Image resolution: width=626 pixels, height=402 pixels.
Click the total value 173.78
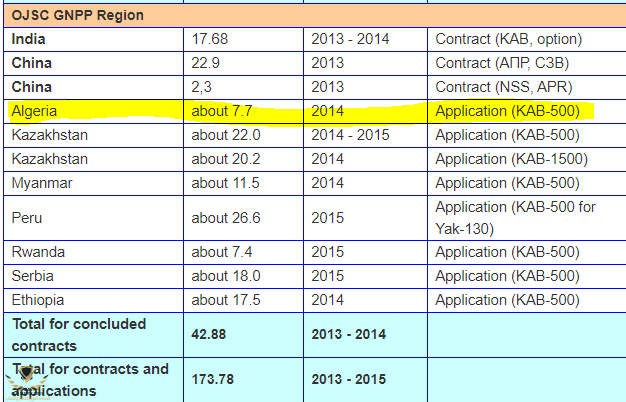click(x=212, y=379)
